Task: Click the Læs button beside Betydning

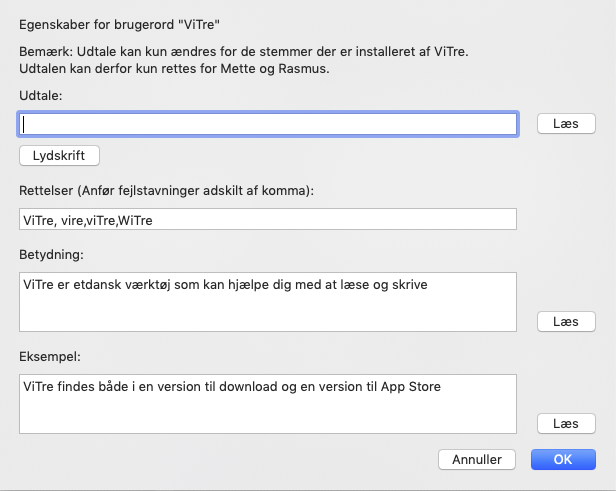Action: (x=566, y=322)
